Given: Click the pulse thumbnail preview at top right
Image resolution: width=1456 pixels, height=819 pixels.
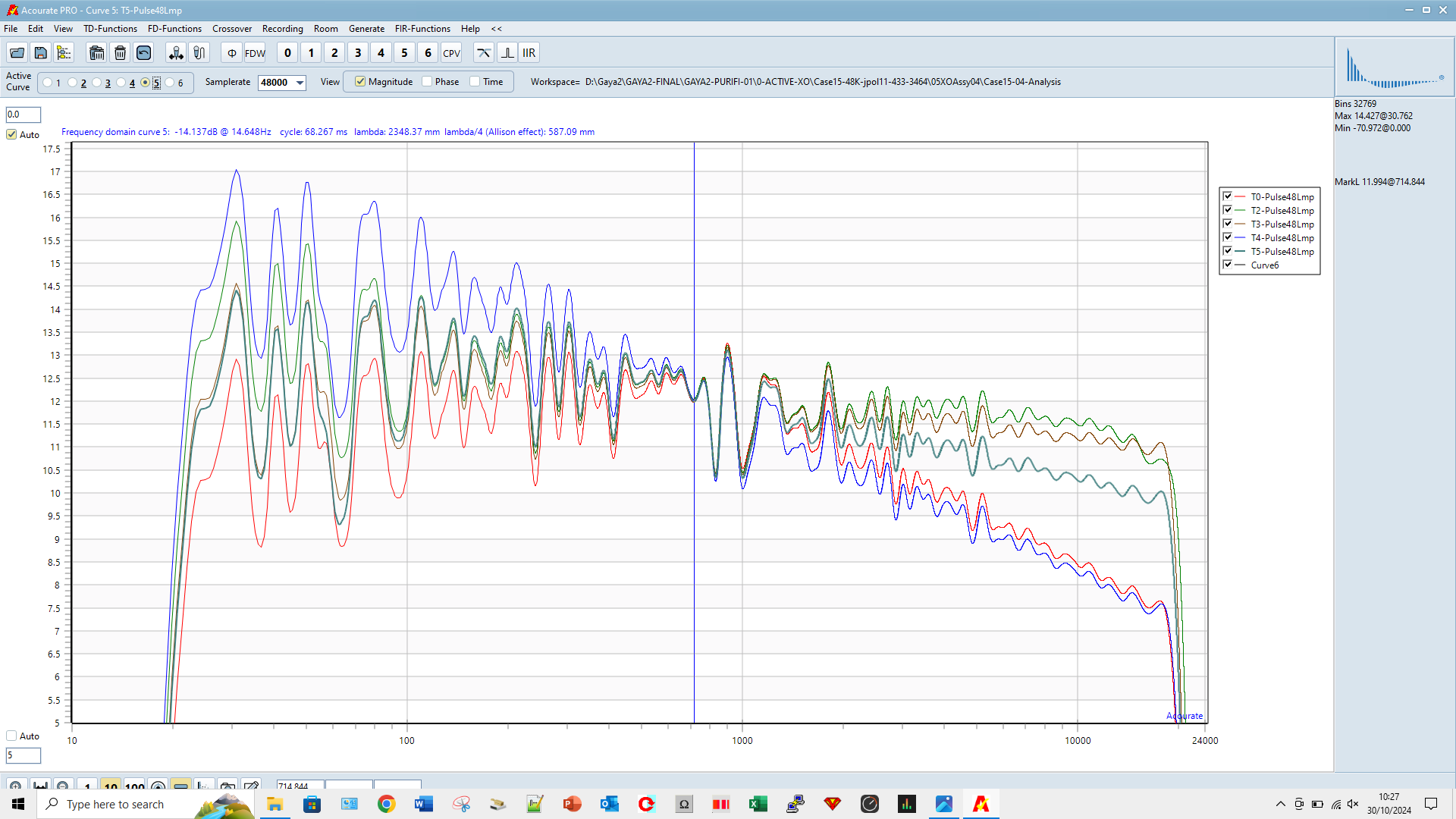Looking at the screenshot, I should (1395, 67).
